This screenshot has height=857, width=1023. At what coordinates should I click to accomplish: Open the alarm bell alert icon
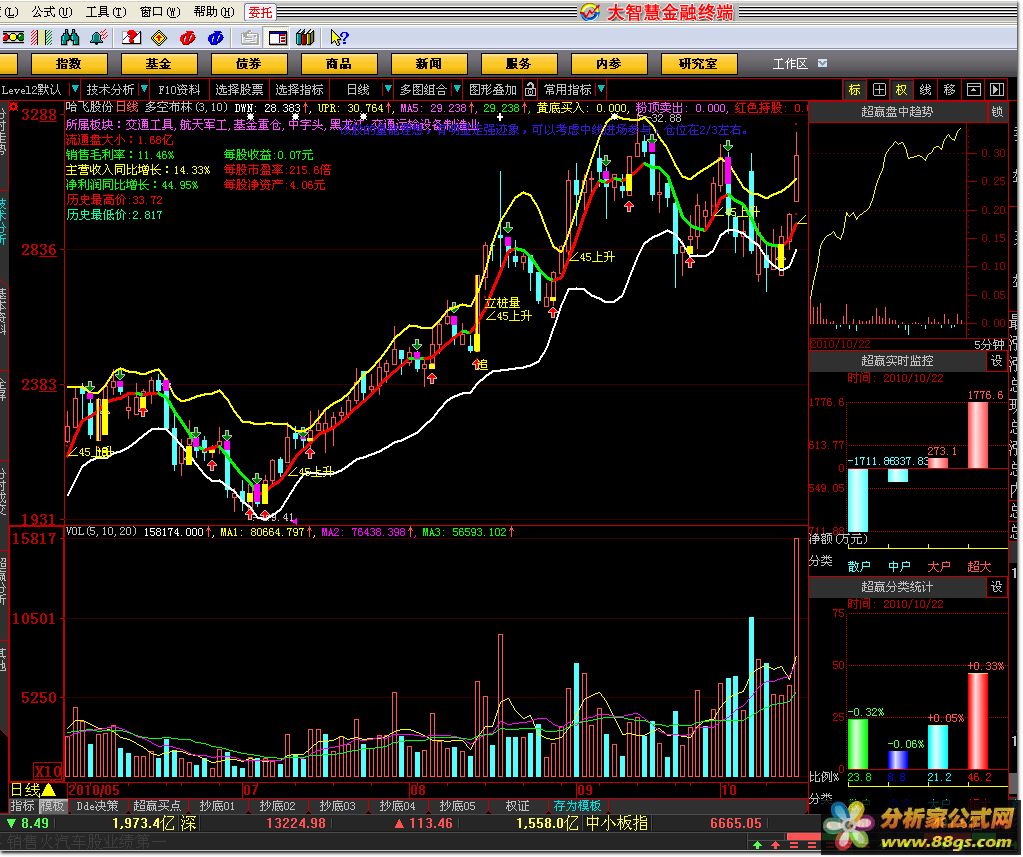pyautogui.click(x=99, y=38)
